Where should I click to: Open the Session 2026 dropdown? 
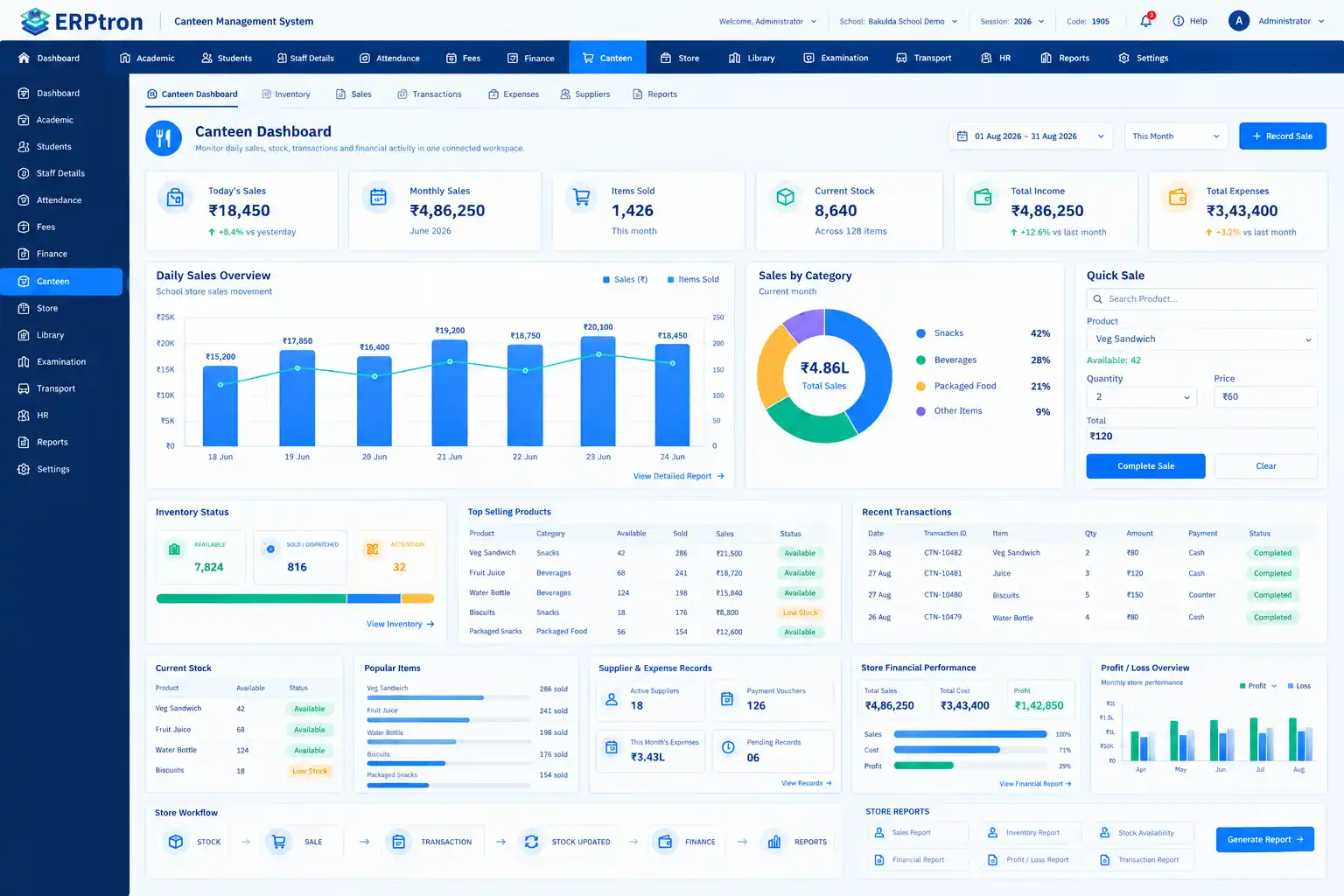[1012, 21]
